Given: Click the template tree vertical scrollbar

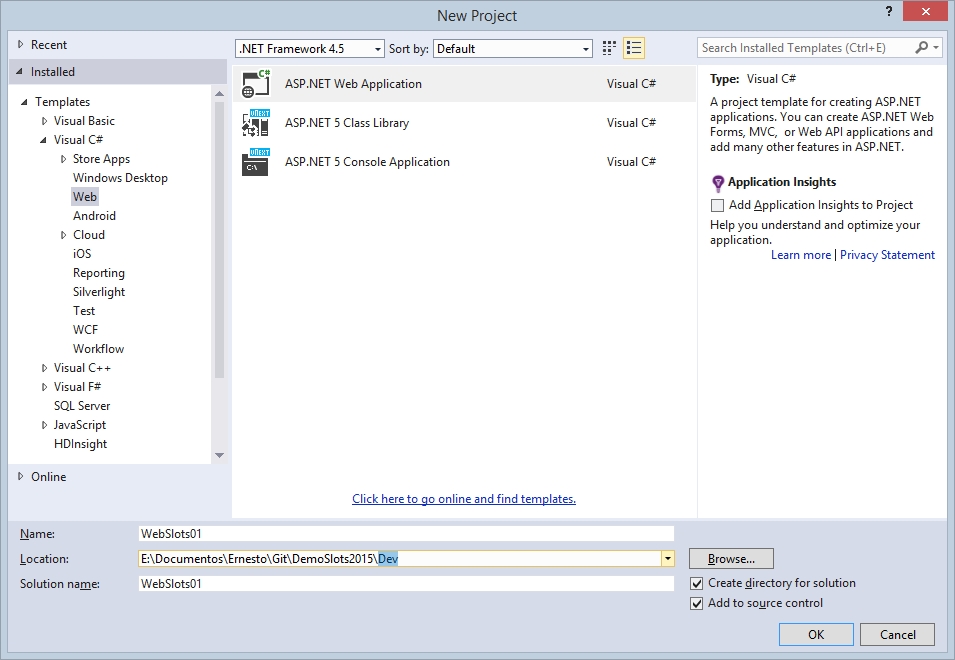Looking at the screenshot, I should [x=219, y=240].
